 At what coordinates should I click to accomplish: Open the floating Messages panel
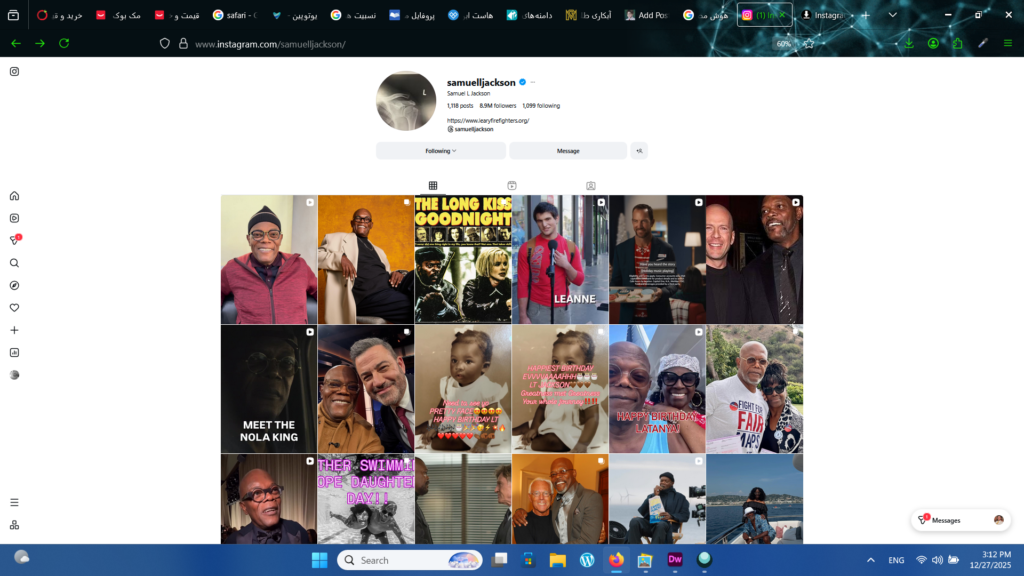click(960, 520)
